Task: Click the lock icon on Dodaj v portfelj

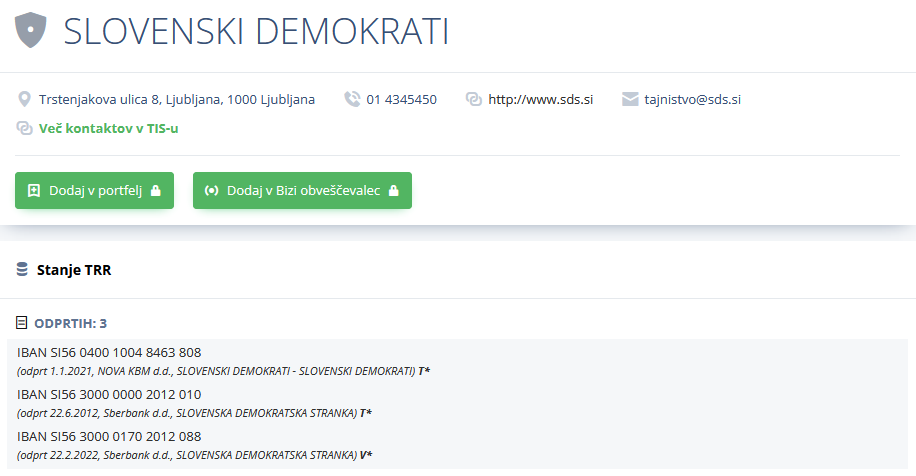Action: [155, 190]
